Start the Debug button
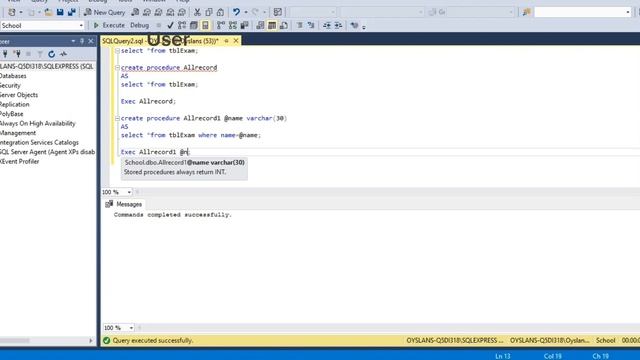Viewport: 640px width, 360px height. pyautogui.click(x=140, y=25)
